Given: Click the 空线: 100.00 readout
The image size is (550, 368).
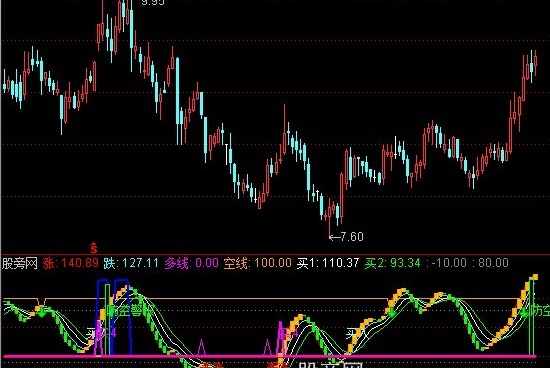Looking at the screenshot, I should pyautogui.click(x=257, y=263).
